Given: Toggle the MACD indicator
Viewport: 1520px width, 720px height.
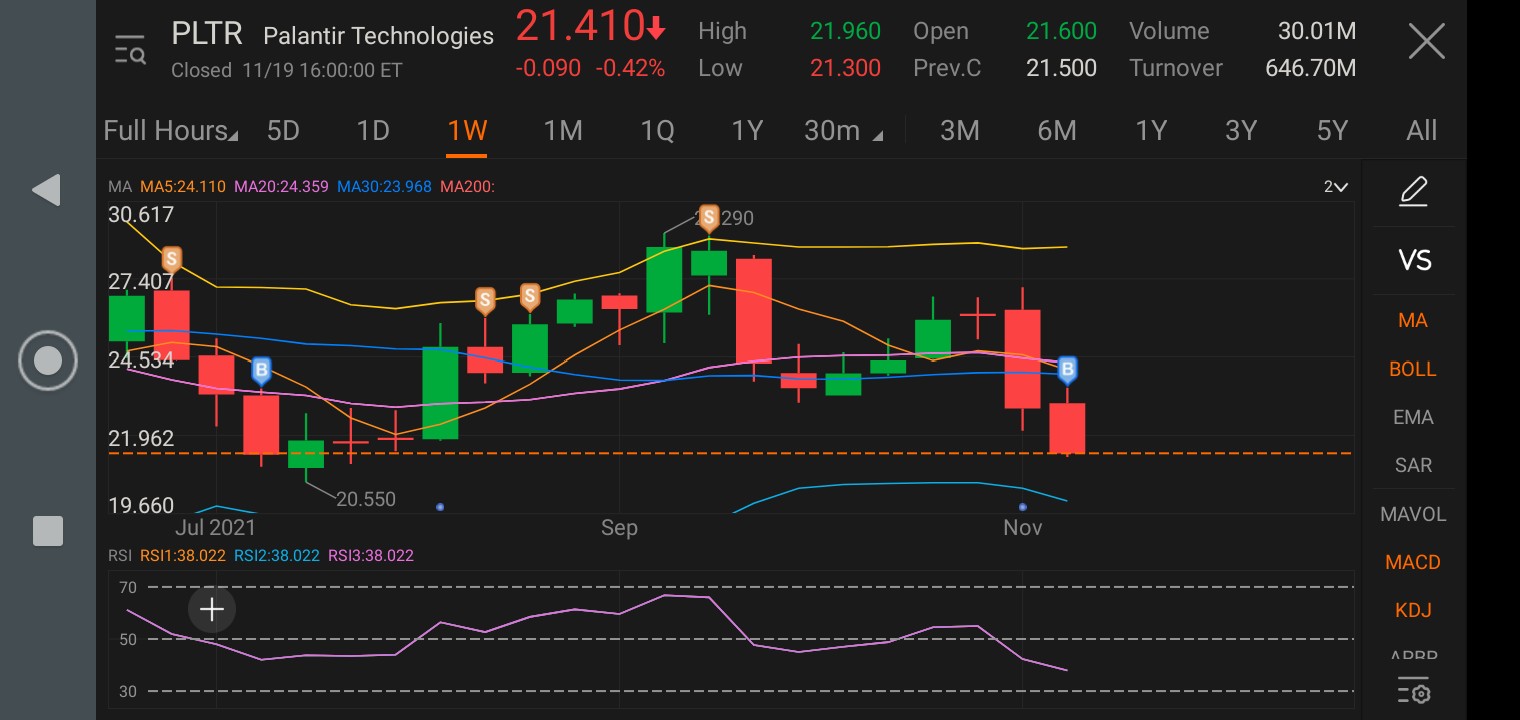Looking at the screenshot, I should click(x=1413, y=562).
